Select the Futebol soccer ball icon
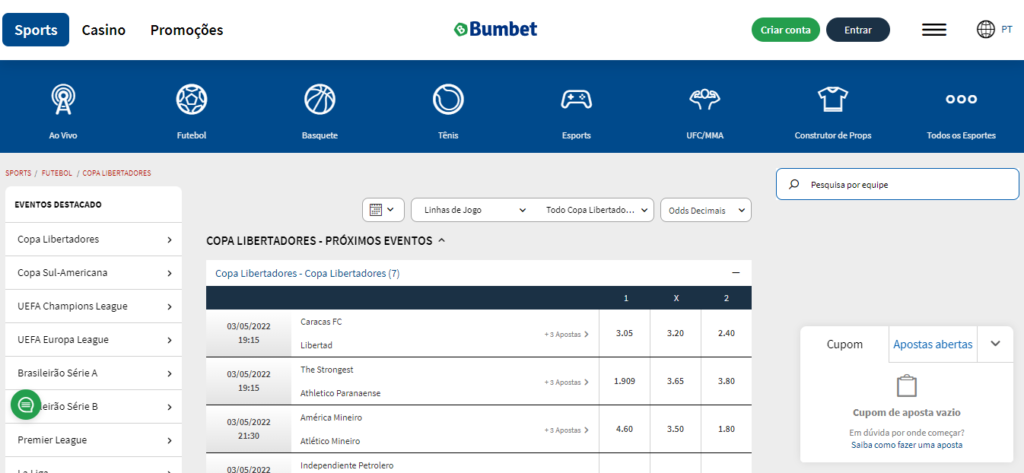This screenshot has width=1024, height=473. click(191, 100)
